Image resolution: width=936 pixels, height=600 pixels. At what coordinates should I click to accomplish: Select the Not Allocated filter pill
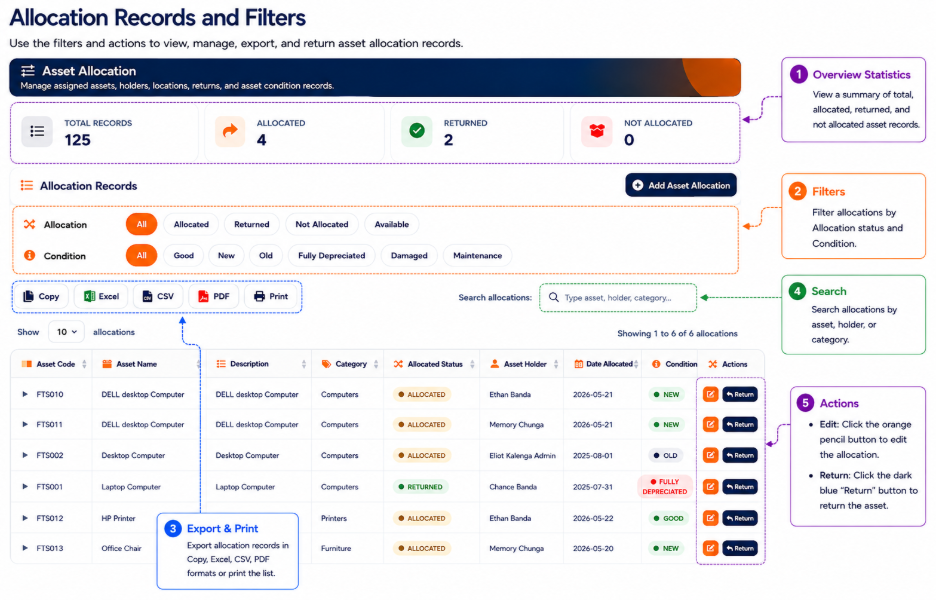(322, 224)
